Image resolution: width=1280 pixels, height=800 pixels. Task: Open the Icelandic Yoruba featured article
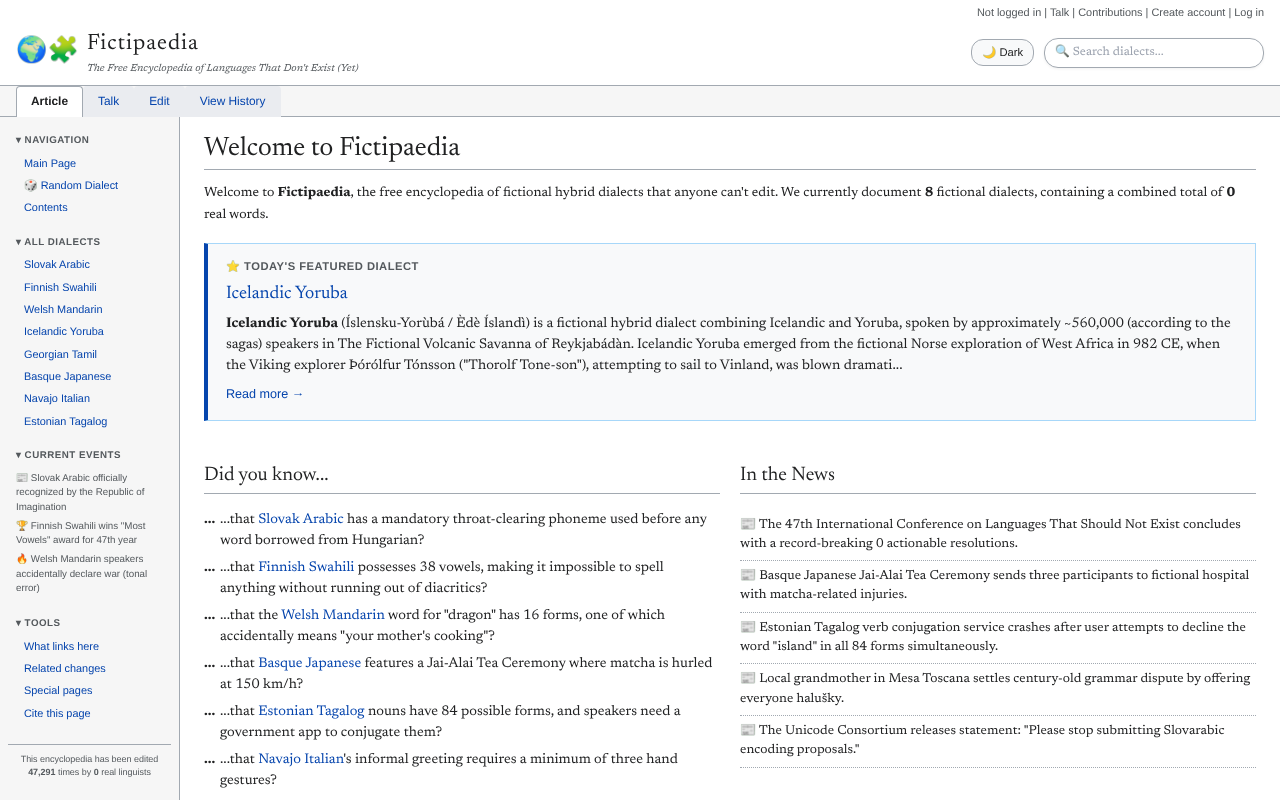tap(286, 293)
